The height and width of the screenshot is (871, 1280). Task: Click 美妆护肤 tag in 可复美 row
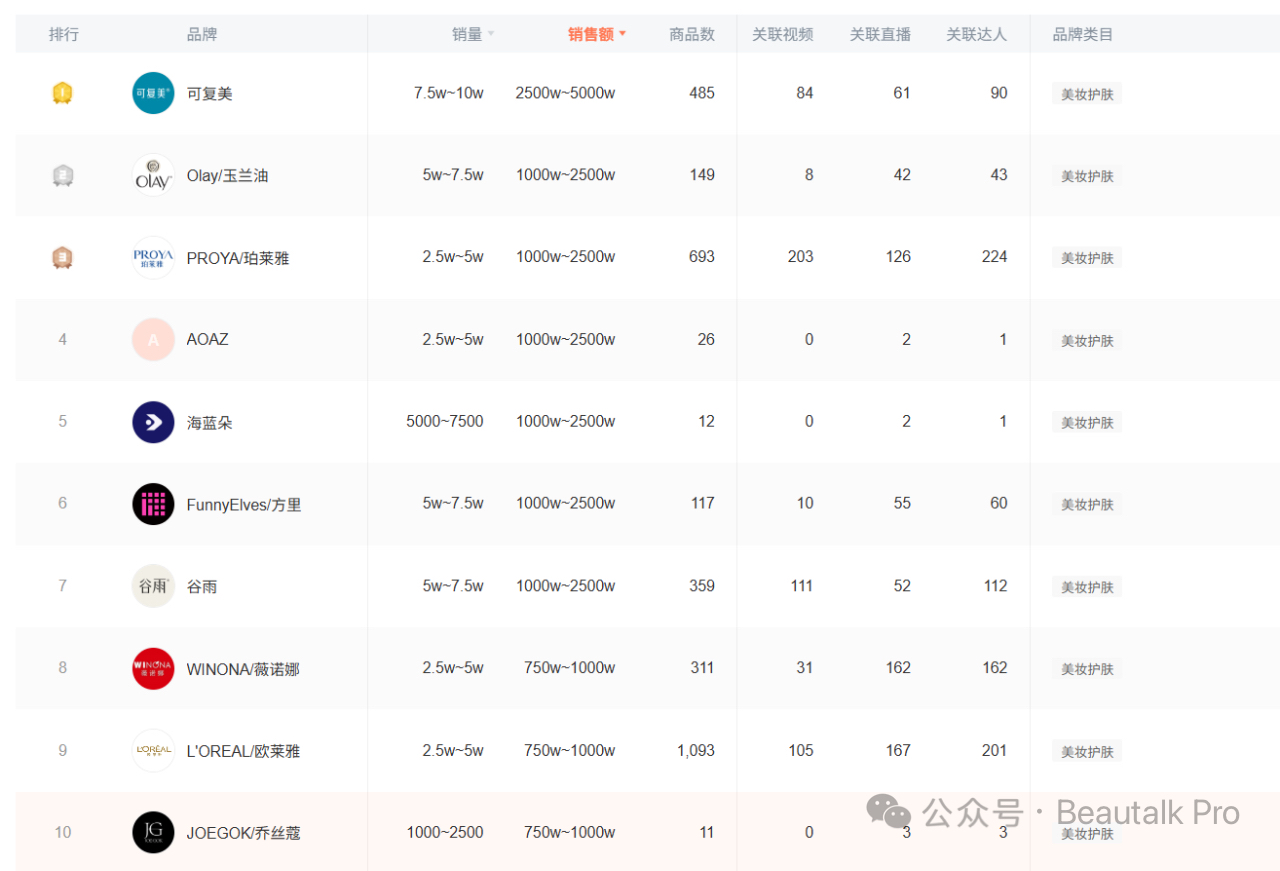click(x=1087, y=94)
